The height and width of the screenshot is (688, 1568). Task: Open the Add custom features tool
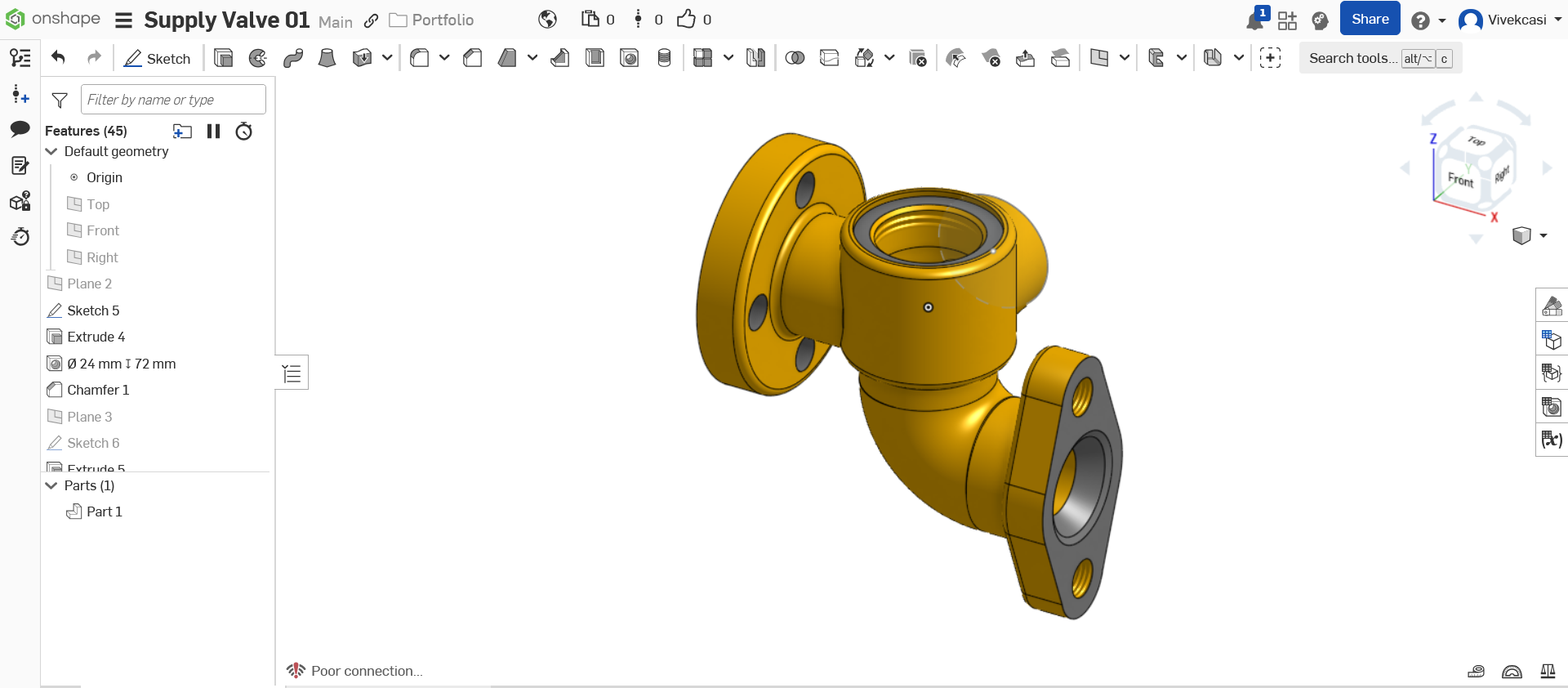(x=1270, y=58)
